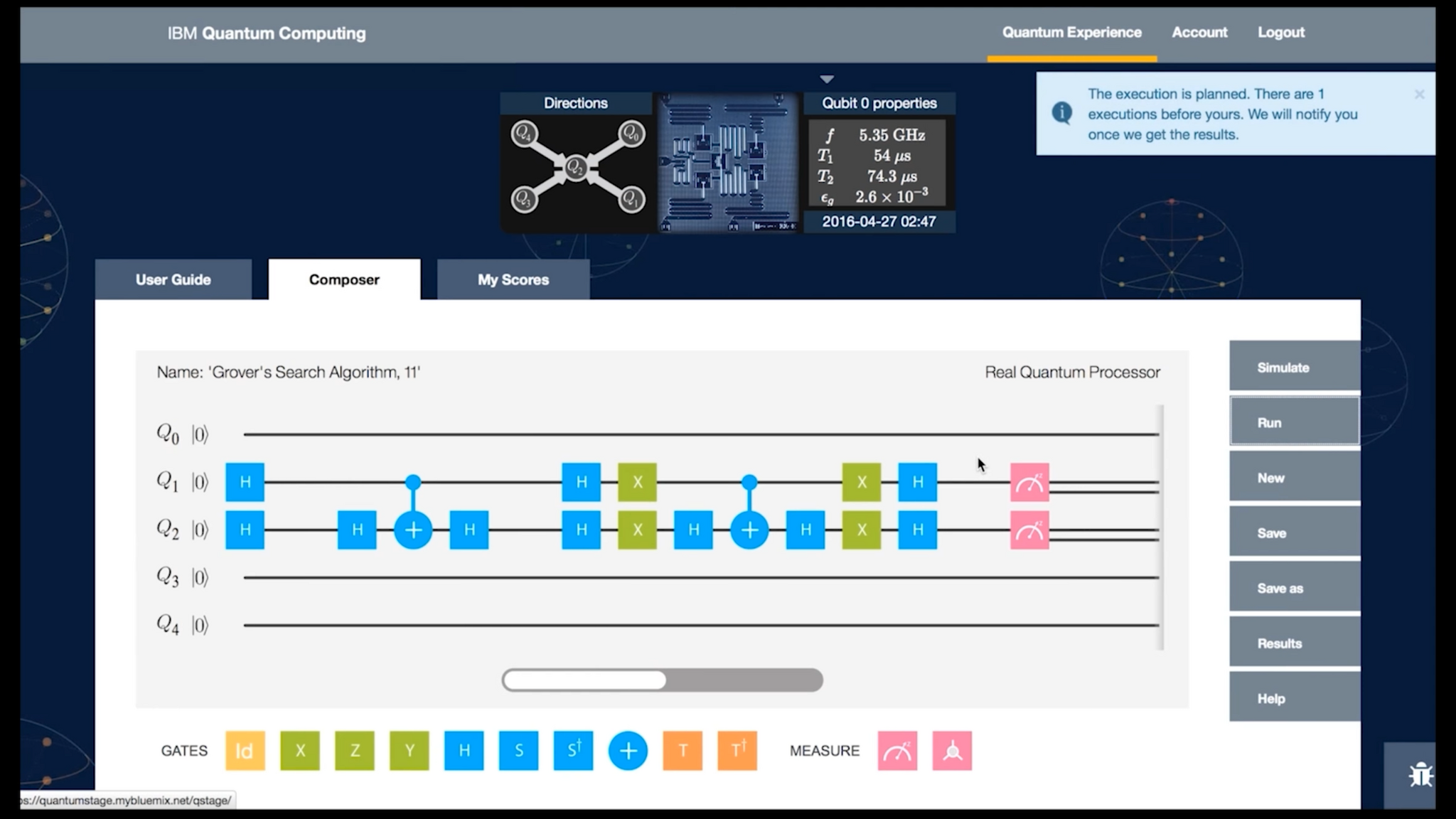Open the Results button
This screenshot has width=1456, height=819.
click(1295, 642)
